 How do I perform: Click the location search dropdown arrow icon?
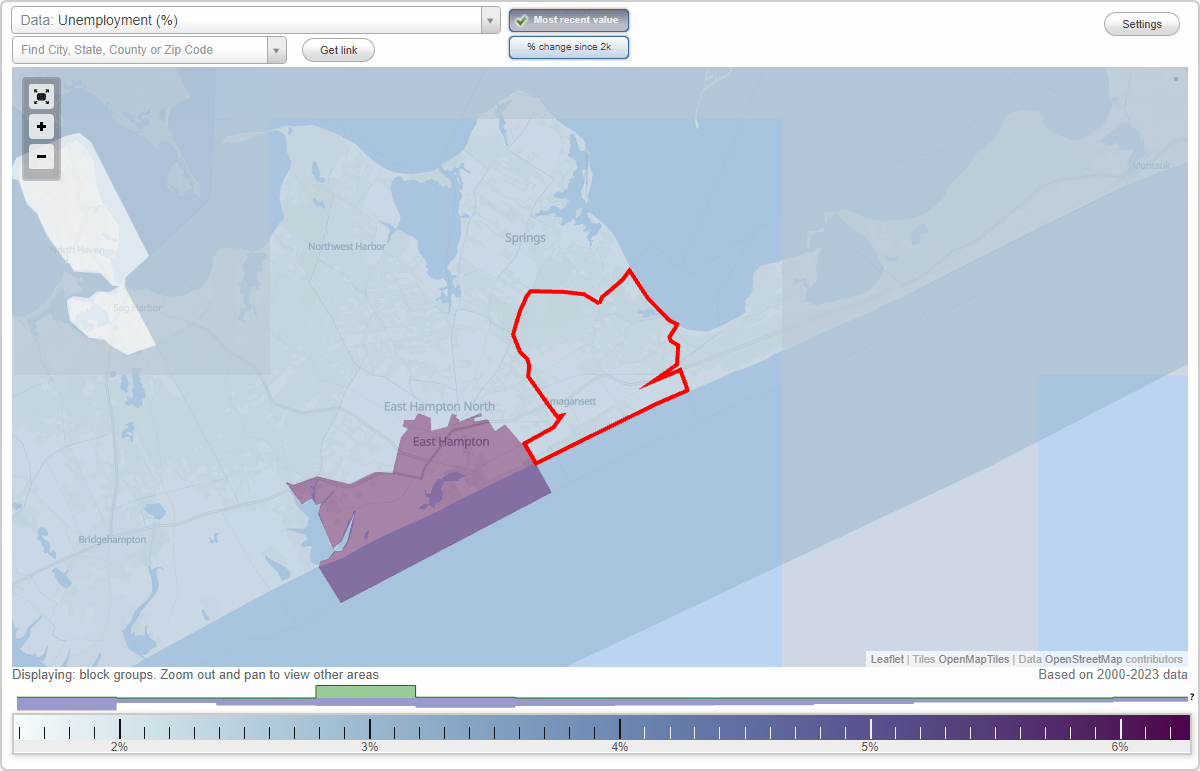[x=277, y=49]
